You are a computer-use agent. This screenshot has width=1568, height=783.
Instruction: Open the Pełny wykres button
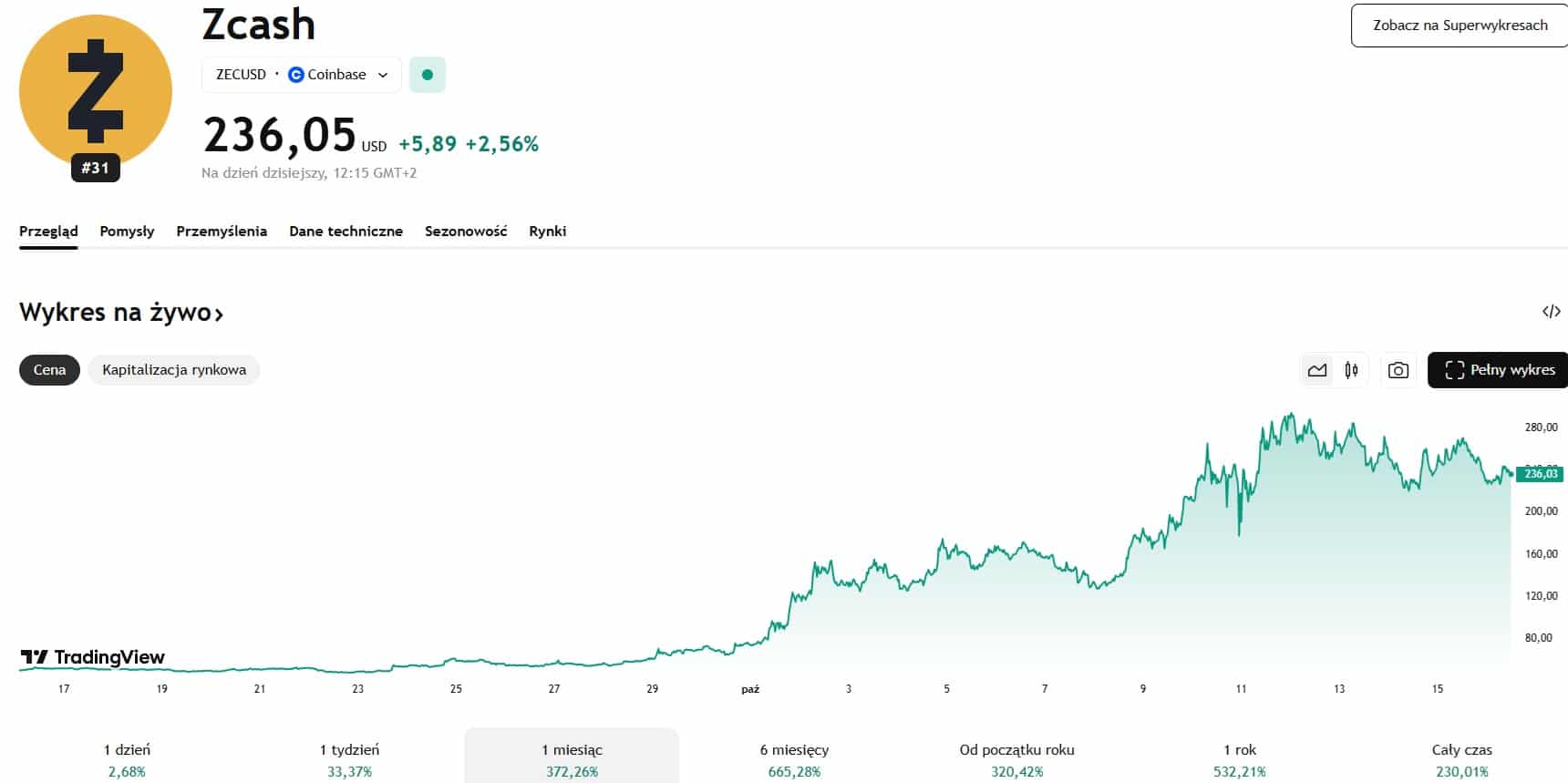1500,370
